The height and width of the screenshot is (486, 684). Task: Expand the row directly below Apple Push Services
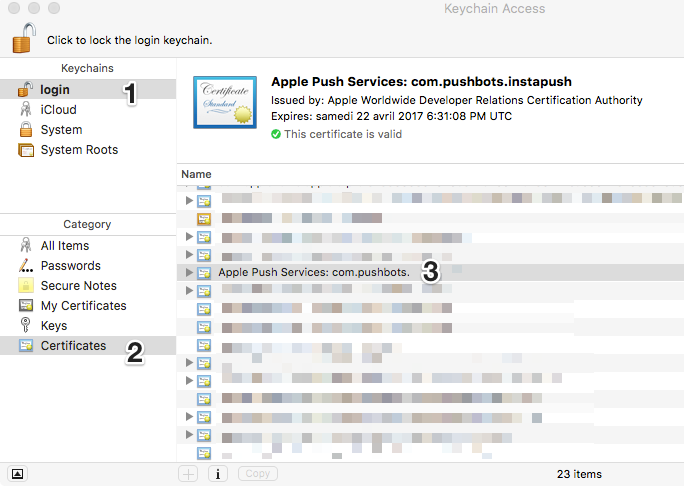click(x=189, y=291)
